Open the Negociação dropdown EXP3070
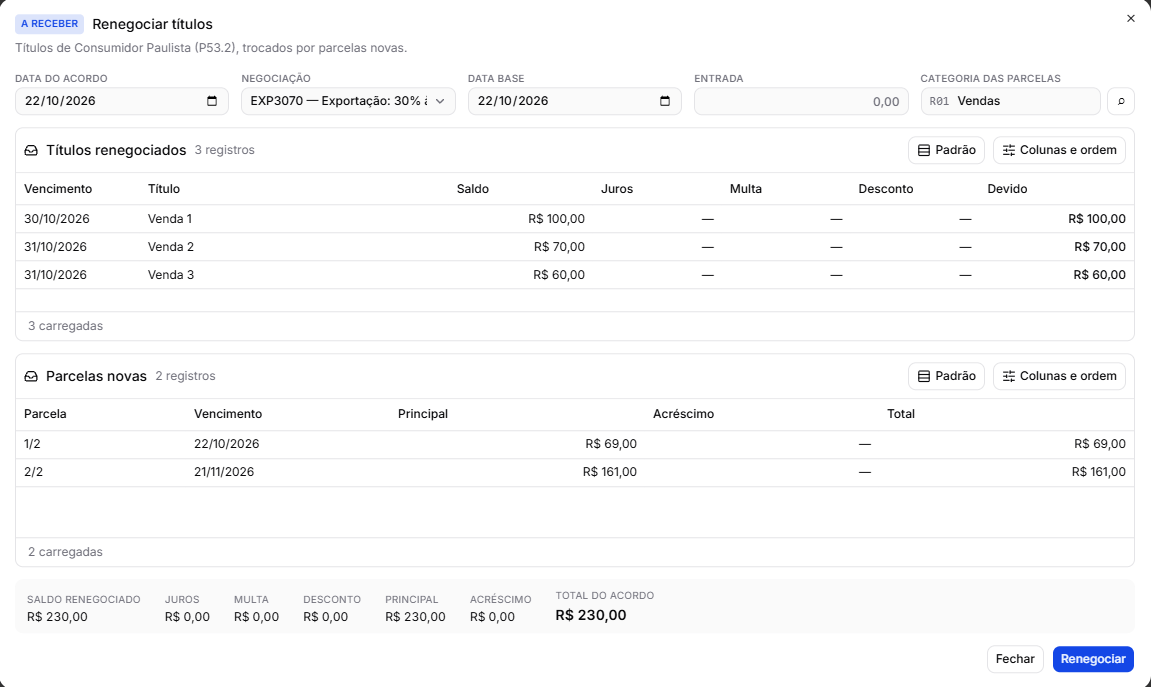 click(x=348, y=101)
